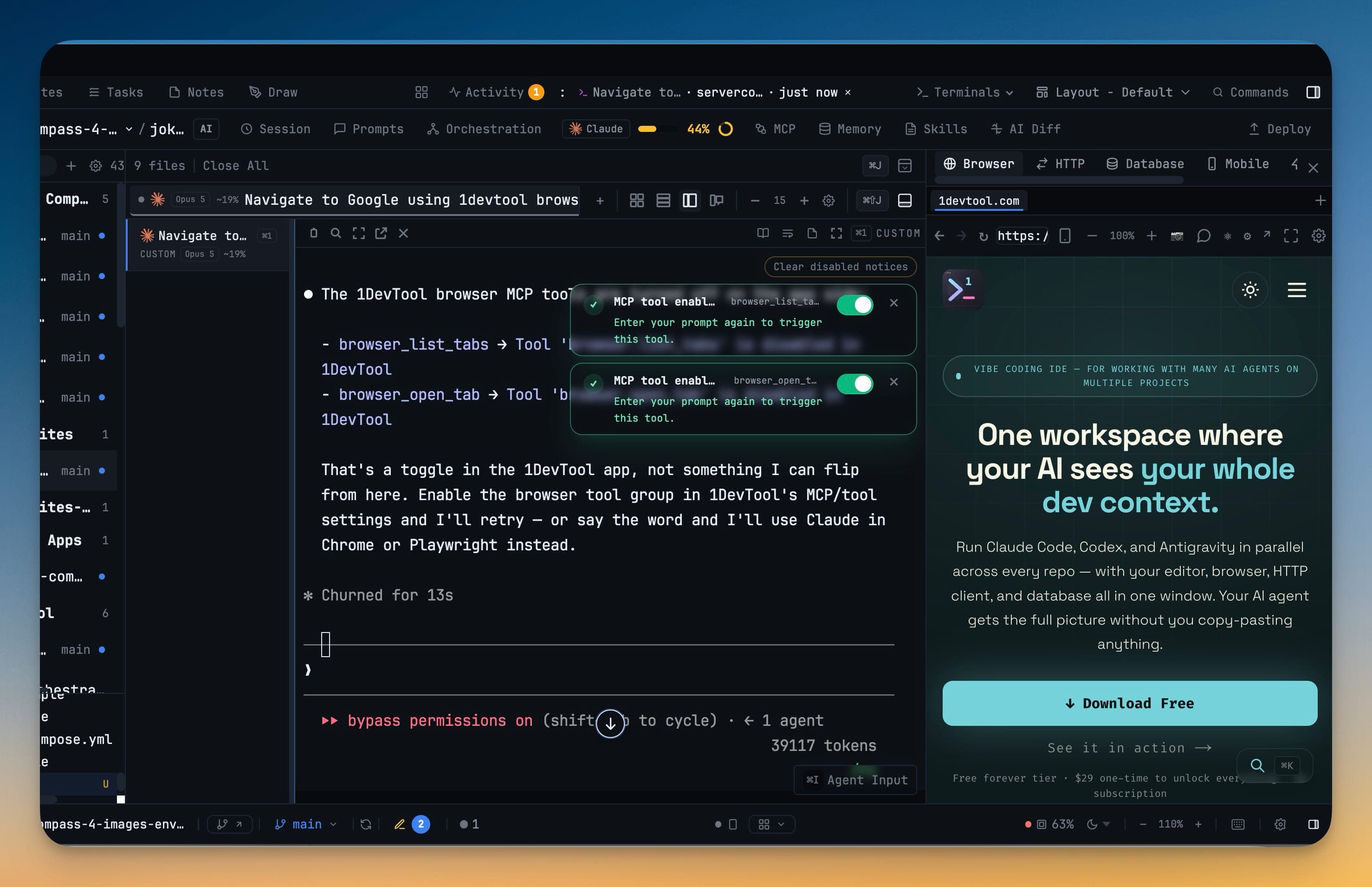The width and height of the screenshot is (1372, 887).
Task: Open terminal pane in external window icon
Action: (381, 233)
